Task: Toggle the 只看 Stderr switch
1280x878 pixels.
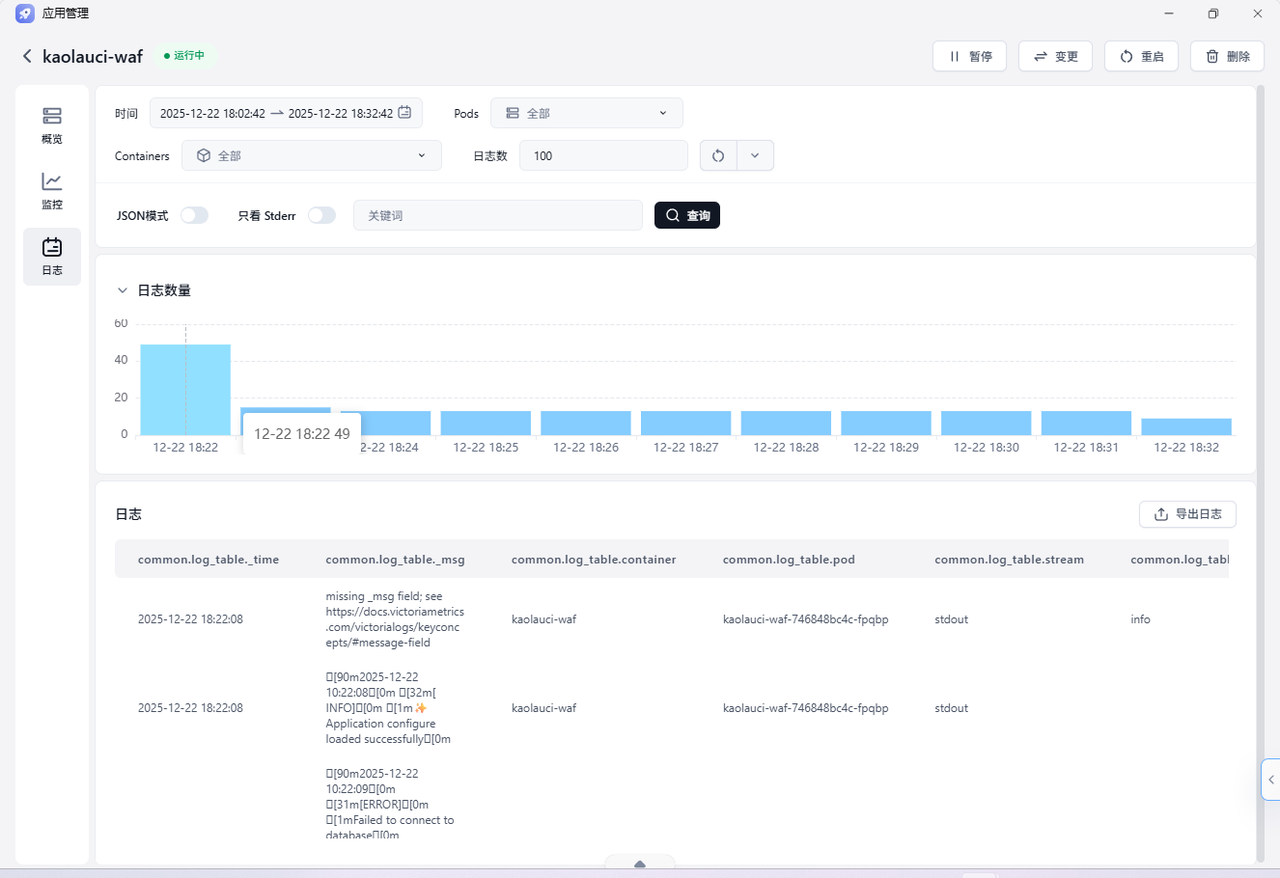Action: click(321, 215)
